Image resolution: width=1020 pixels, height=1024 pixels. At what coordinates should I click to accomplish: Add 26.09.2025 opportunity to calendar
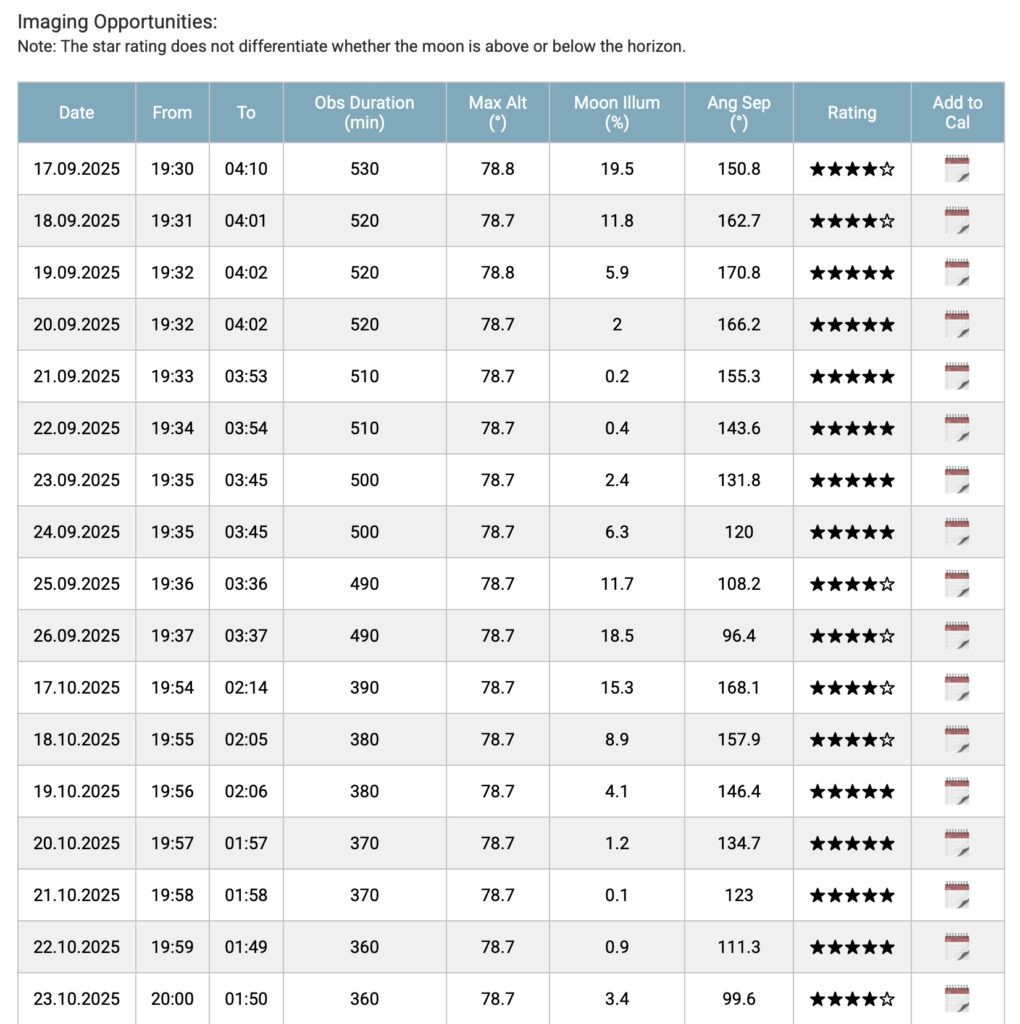[957, 636]
